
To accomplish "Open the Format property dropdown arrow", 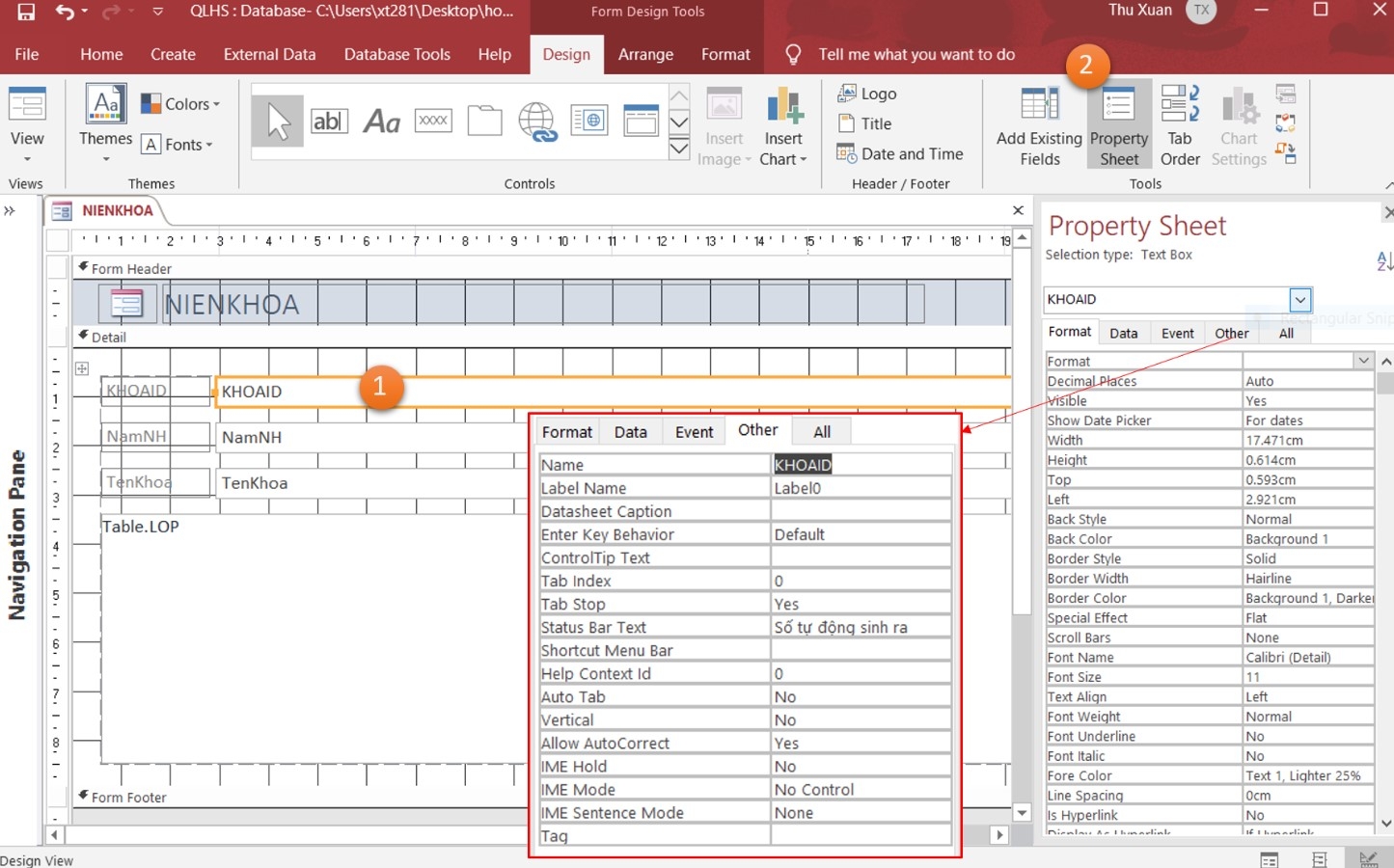I will (x=1363, y=361).
